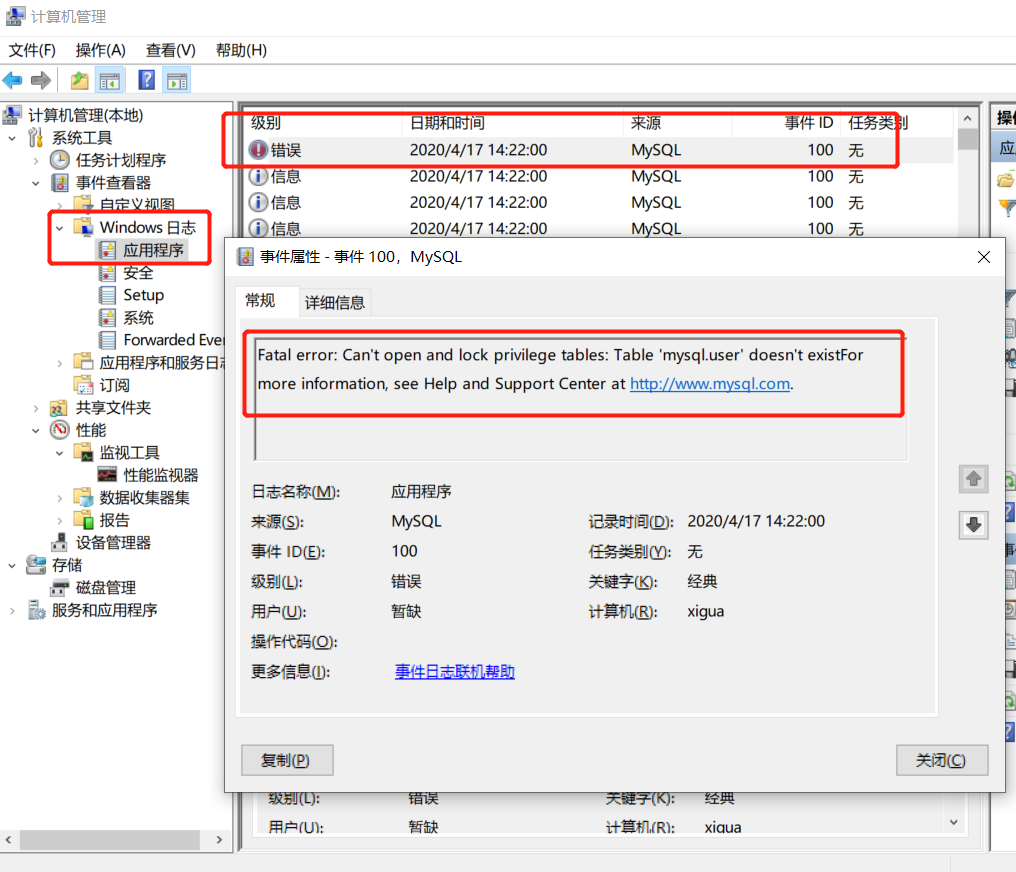Open 任务计划程序 in the tree
1016x872 pixels.
(x=121, y=160)
